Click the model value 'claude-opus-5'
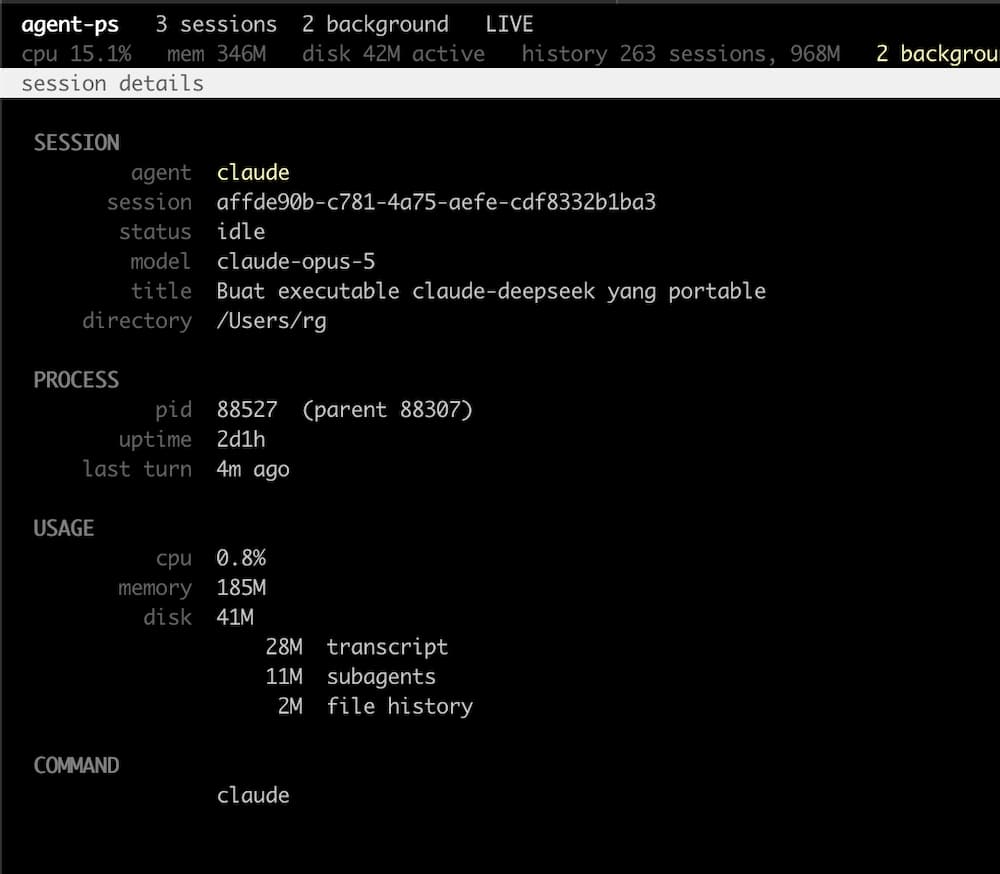This screenshot has width=1000, height=874. point(296,262)
